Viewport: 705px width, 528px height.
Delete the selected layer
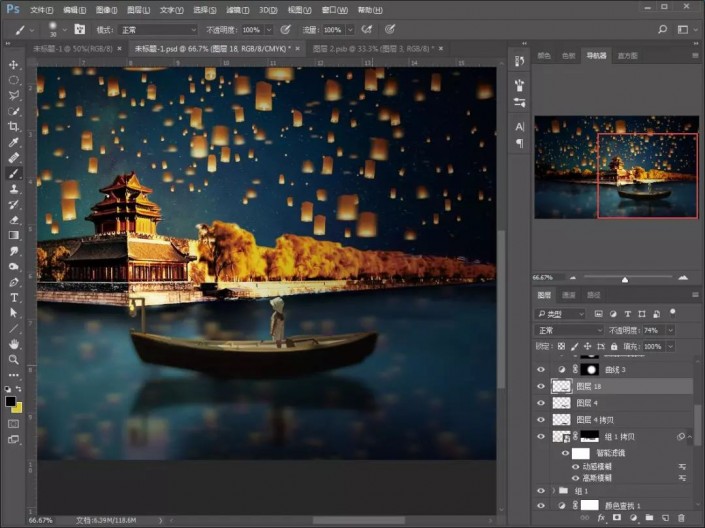click(x=681, y=518)
